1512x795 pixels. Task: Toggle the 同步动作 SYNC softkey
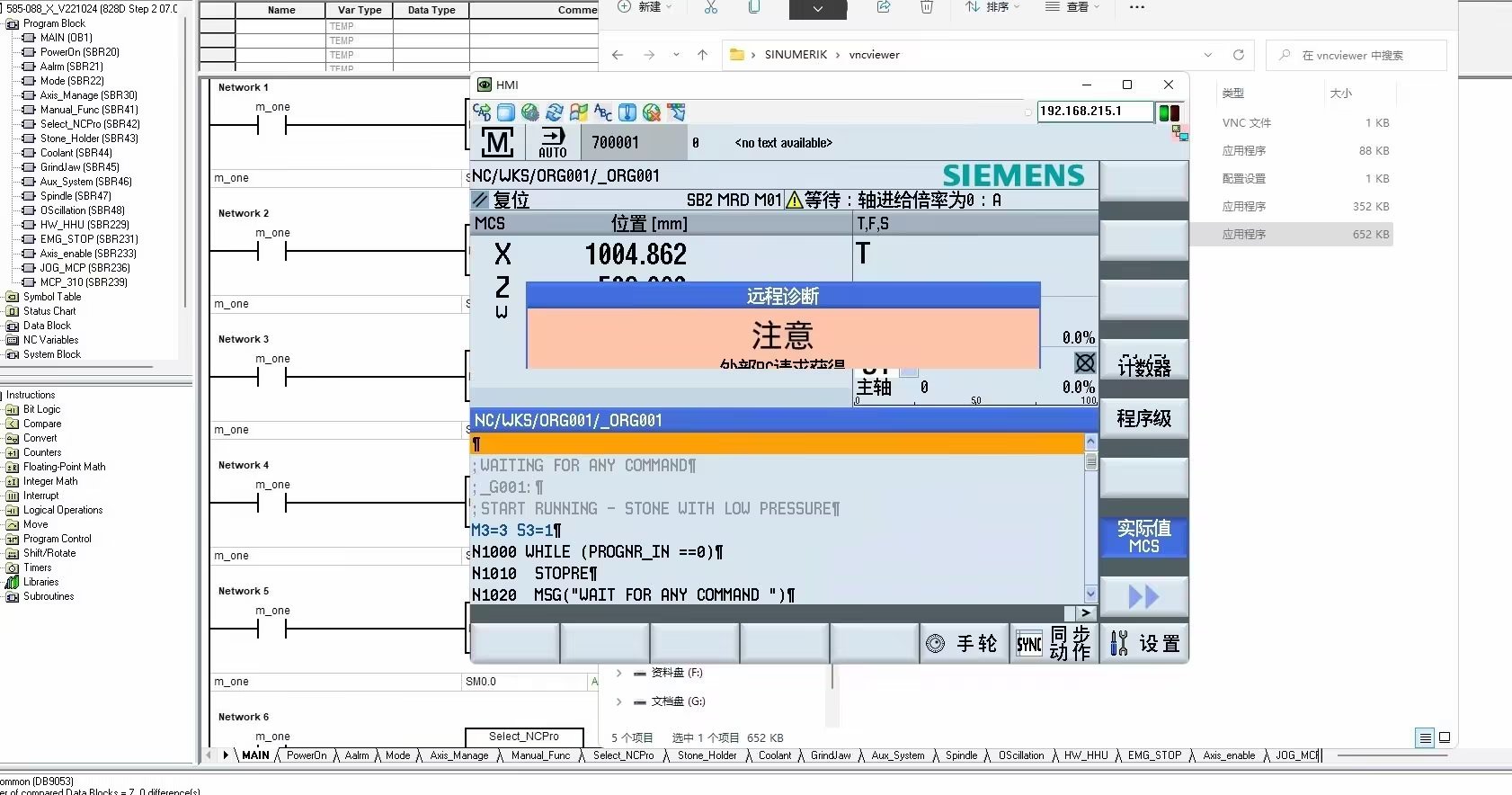coord(1054,643)
